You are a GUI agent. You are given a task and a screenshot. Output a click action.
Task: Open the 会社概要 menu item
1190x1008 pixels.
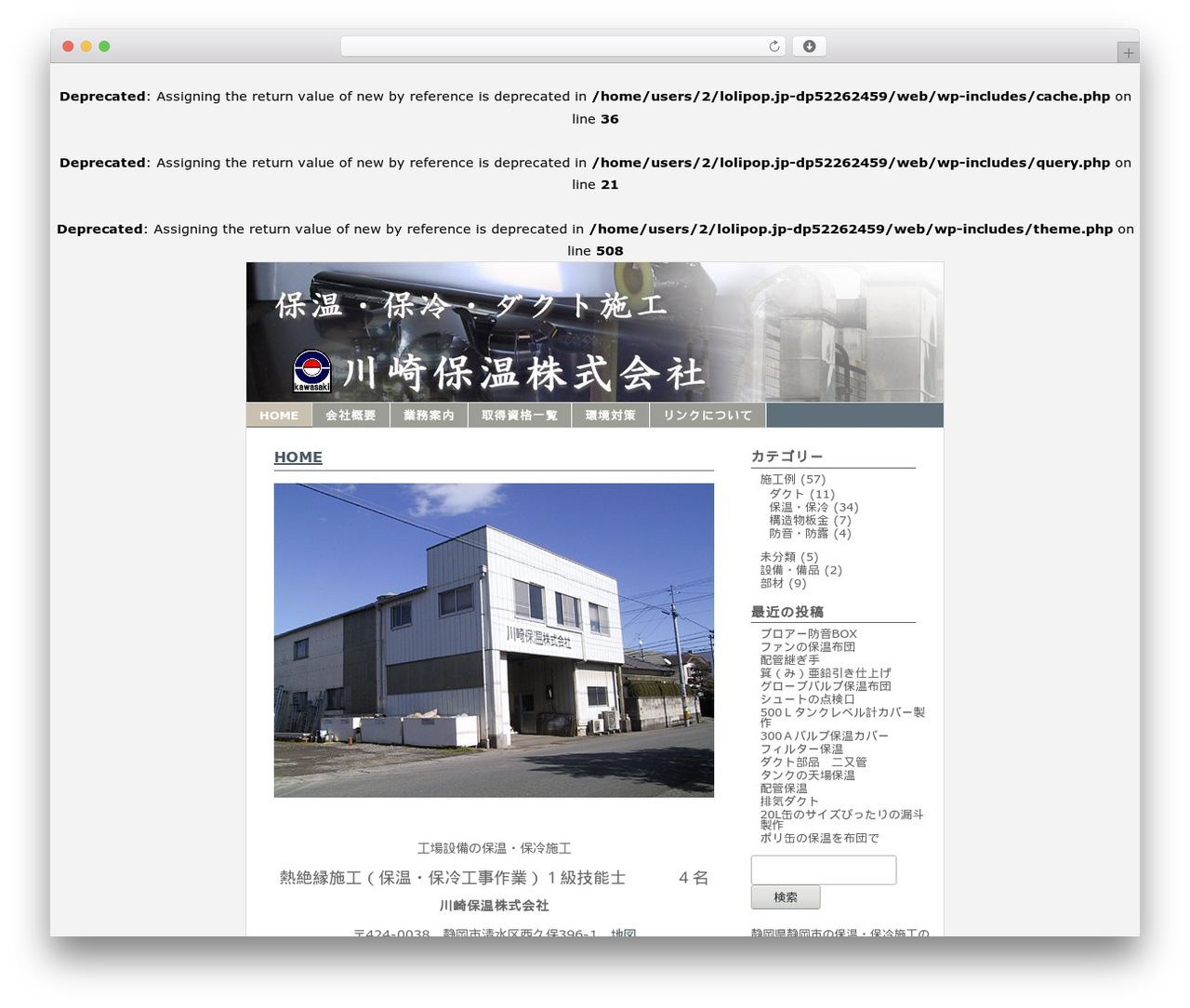click(350, 416)
